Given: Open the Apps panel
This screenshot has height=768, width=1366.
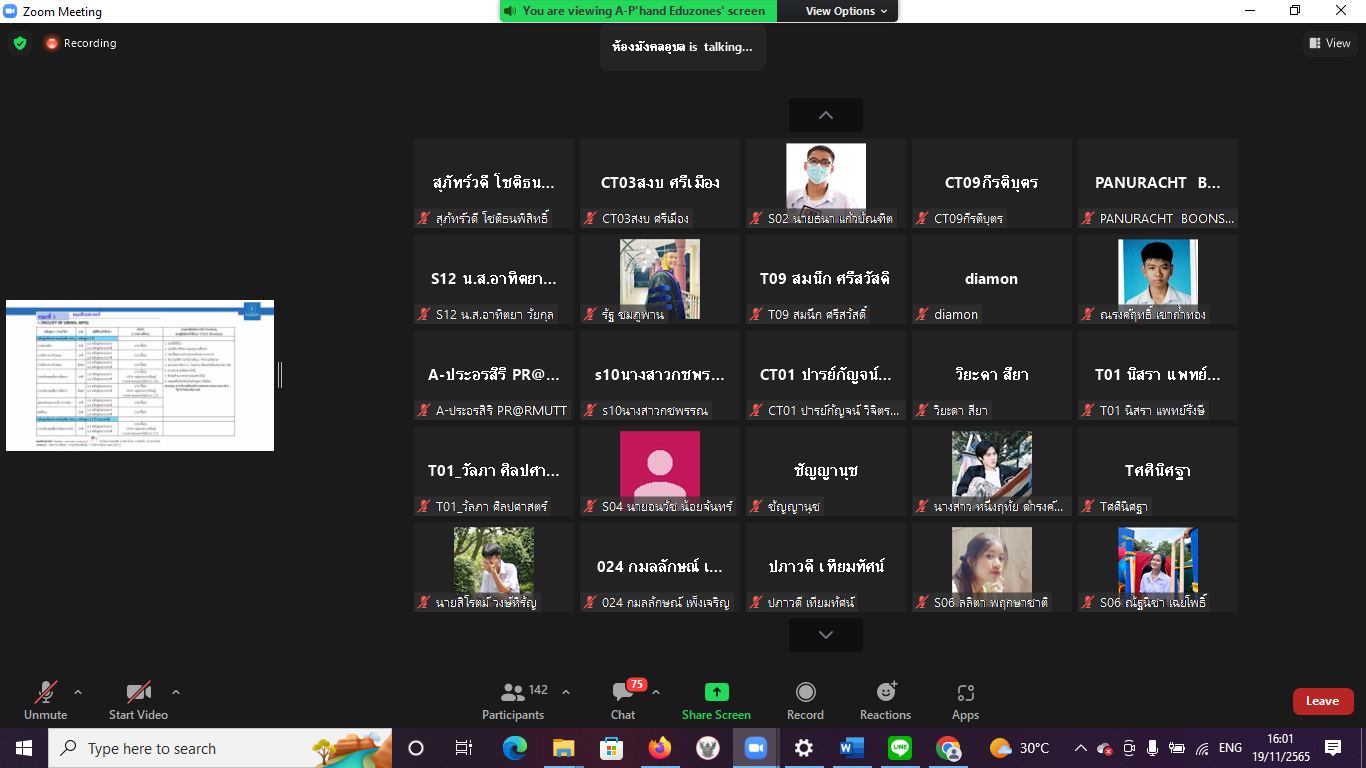Looking at the screenshot, I should point(965,700).
